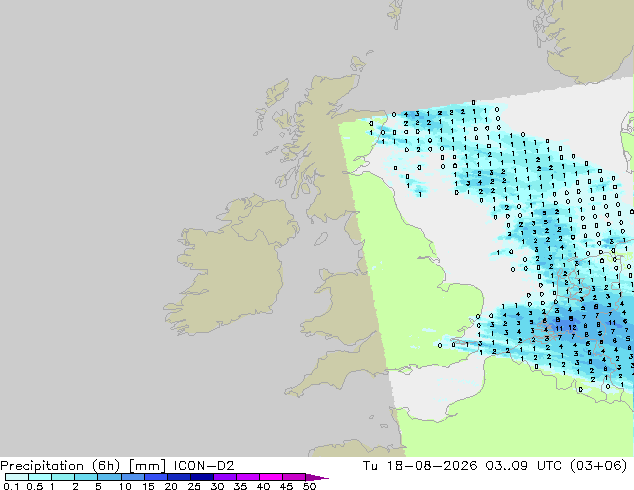
Task: Select the 5–10 mm legend color swatch
Action: click(109, 477)
